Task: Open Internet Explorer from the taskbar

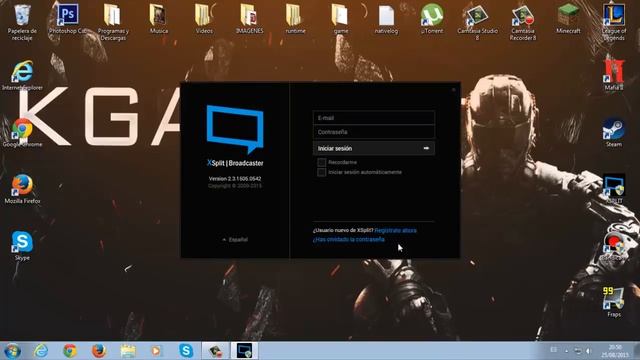Action: coord(41,351)
